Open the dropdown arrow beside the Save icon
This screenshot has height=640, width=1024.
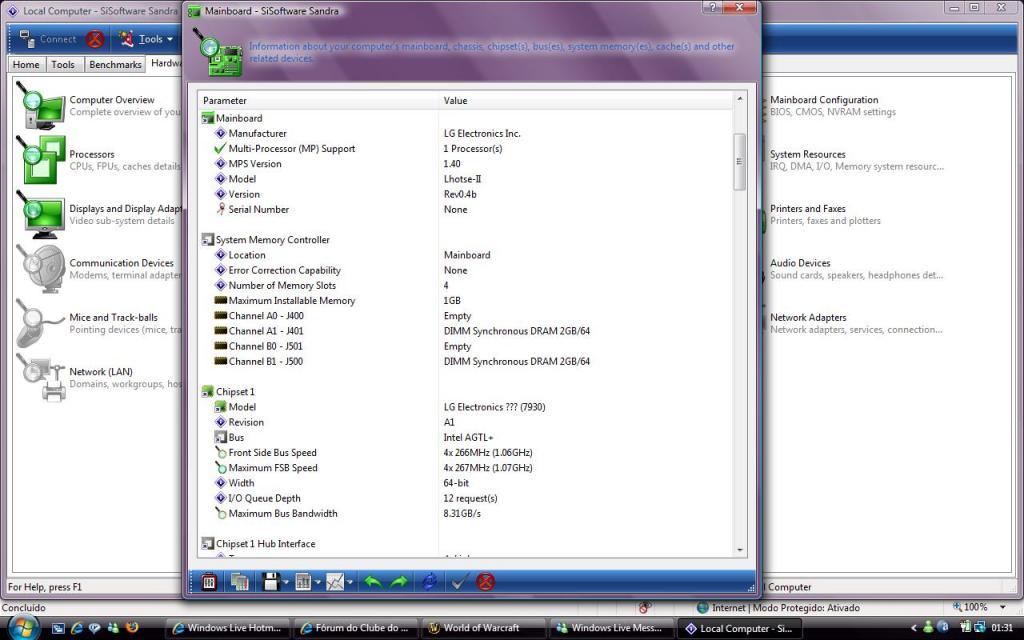point(286,582)
